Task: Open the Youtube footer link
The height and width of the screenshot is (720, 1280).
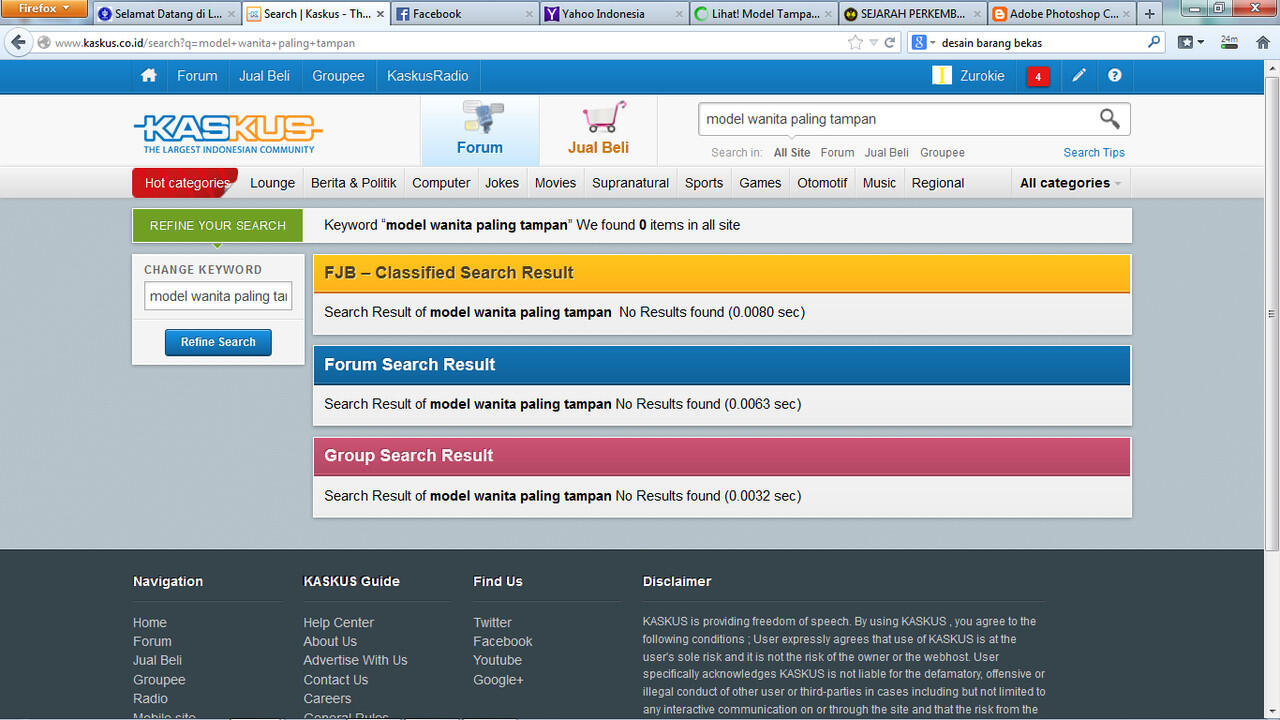Action: click(x=497, y=660)
